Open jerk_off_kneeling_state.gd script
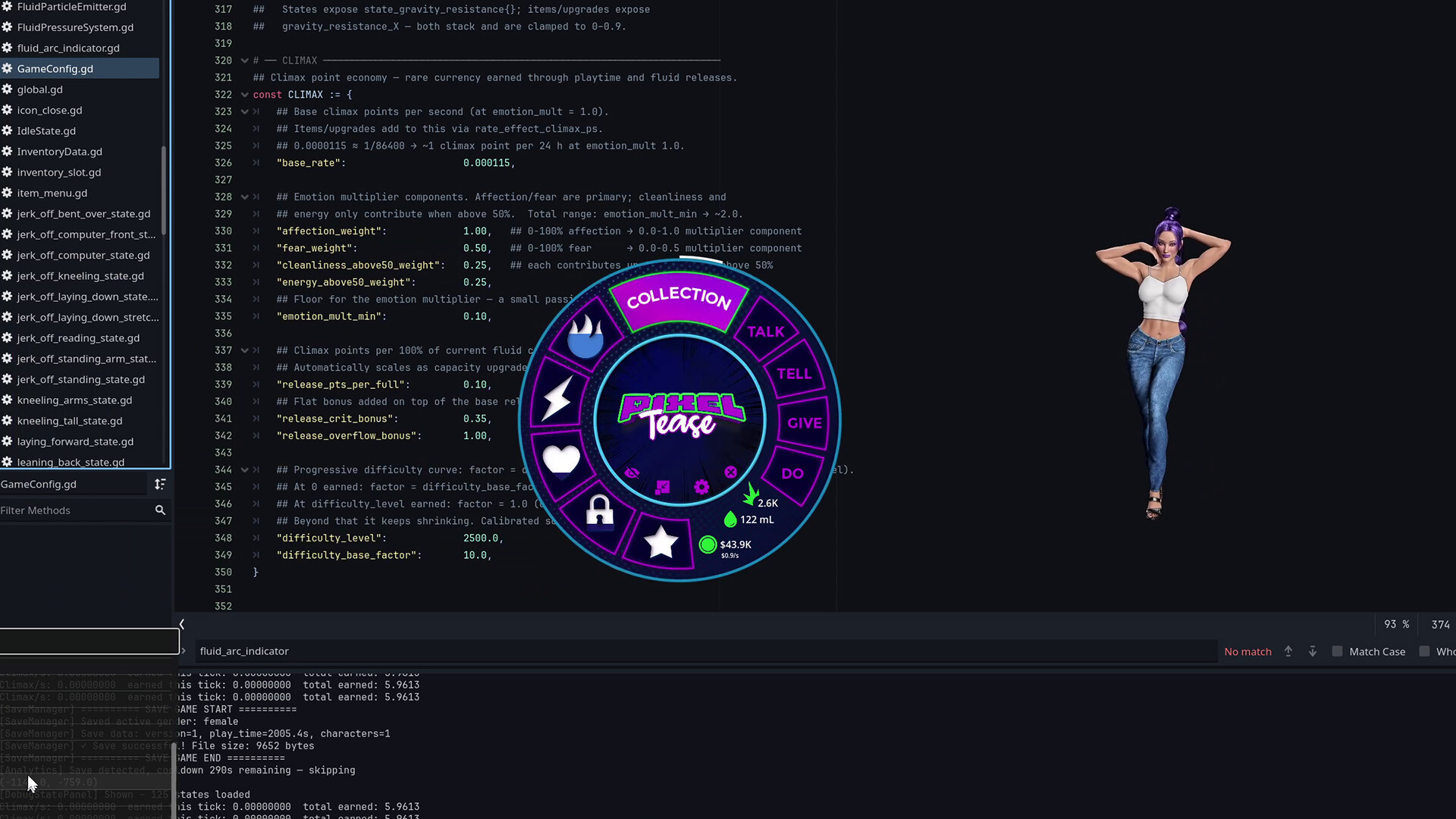Image resolution: width=1456 pixels, height=819 pixels. [x=80, y=276]
